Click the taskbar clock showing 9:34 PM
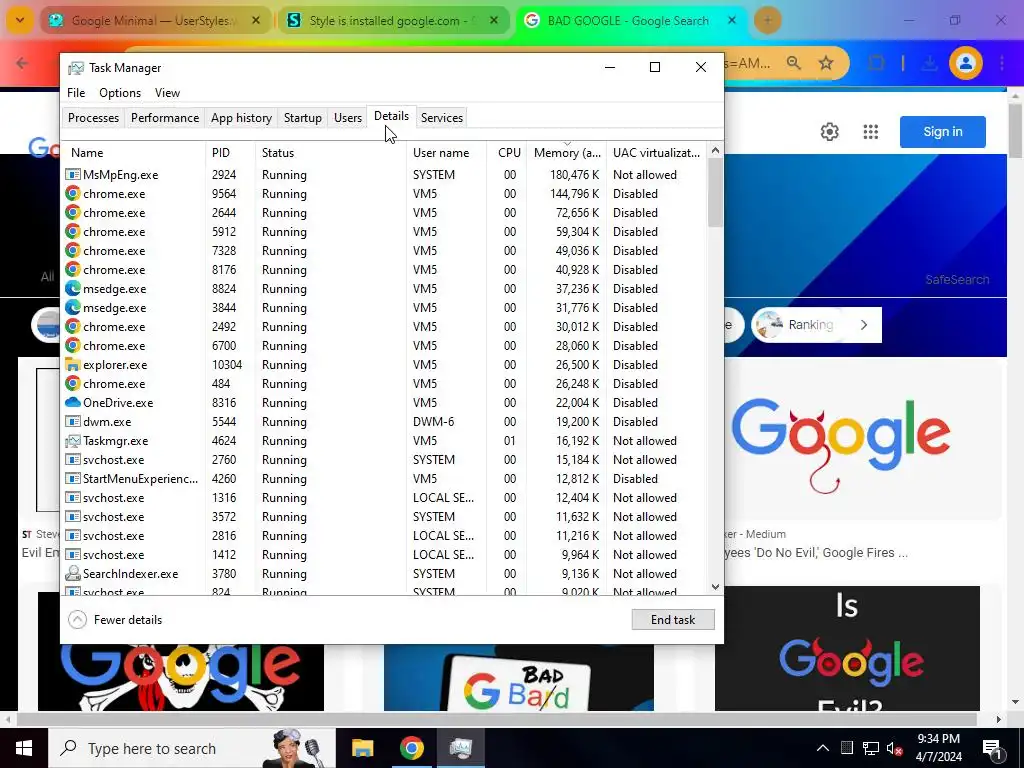 click(938, 748)
